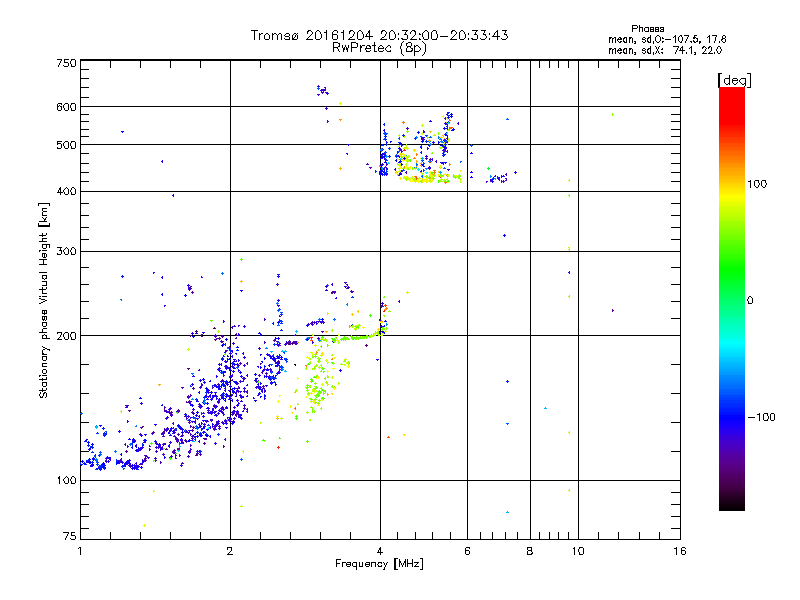This screenshot has height=600, width=800.
Task: Select the 'mean, sd,O:-107.5, 17.8' line
Action: pyautogui.click(x=667, y=39)
